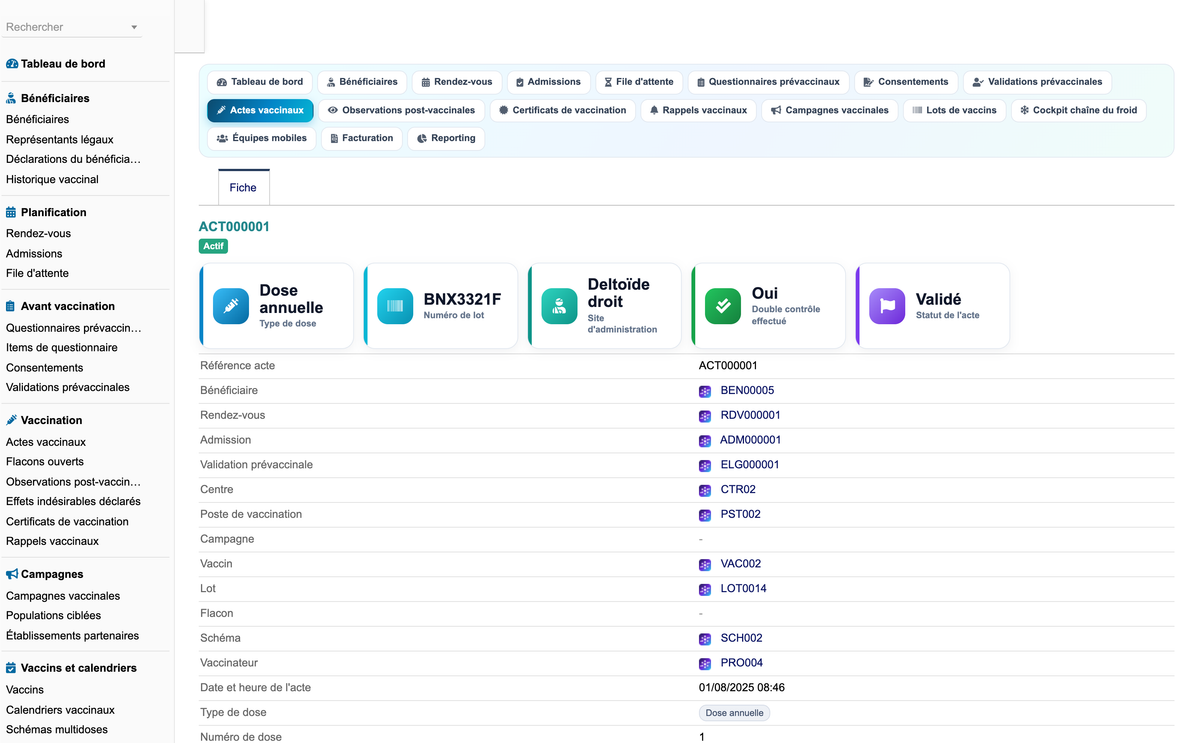The height and width of the screenshot is (743, 1200).
Task: Open Populations ciblées in sidebar
Action: click(53, 616)
